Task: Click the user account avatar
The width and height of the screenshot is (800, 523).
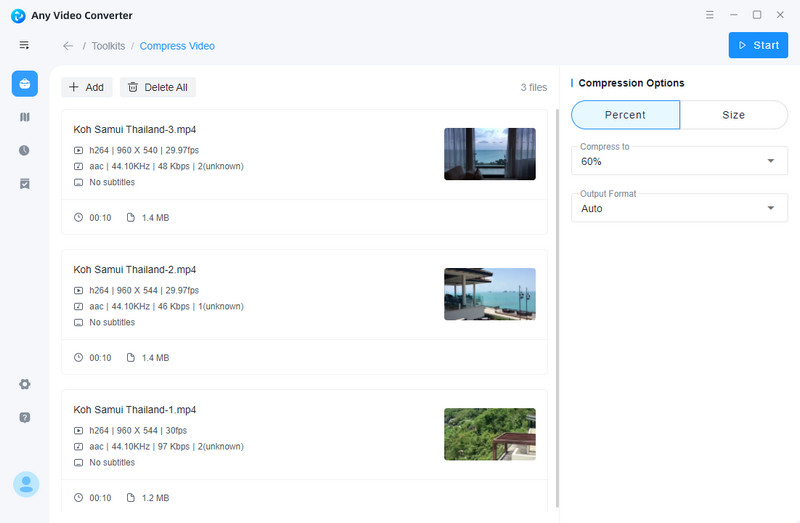Action: pyautogui.click(x=26, y=484)
